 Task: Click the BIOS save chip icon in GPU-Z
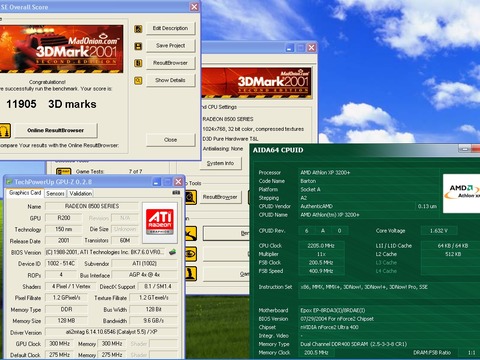pos(172,252)
